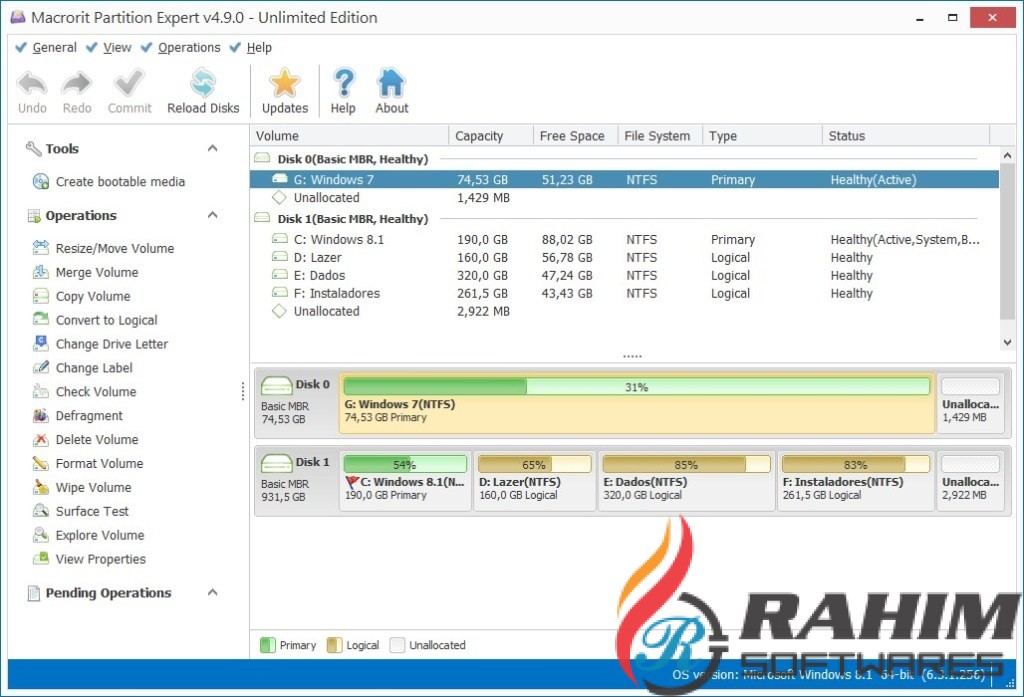
Task: Click the Disk 1 drive icon in map
Action: pos(276,463)
